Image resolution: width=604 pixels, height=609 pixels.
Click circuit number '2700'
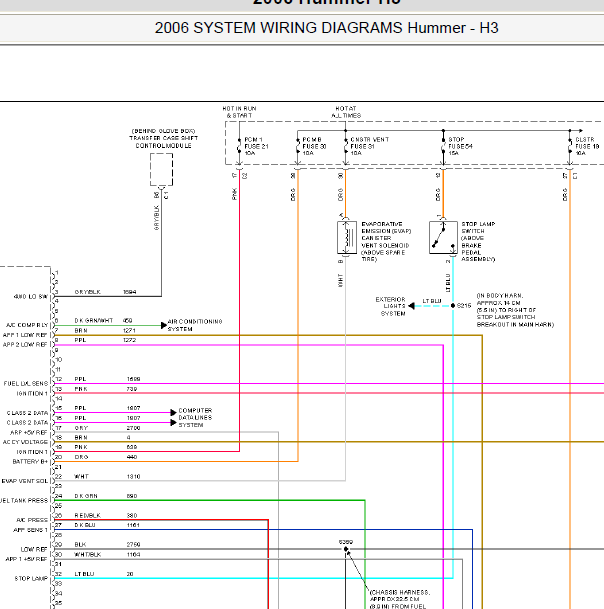133,428
